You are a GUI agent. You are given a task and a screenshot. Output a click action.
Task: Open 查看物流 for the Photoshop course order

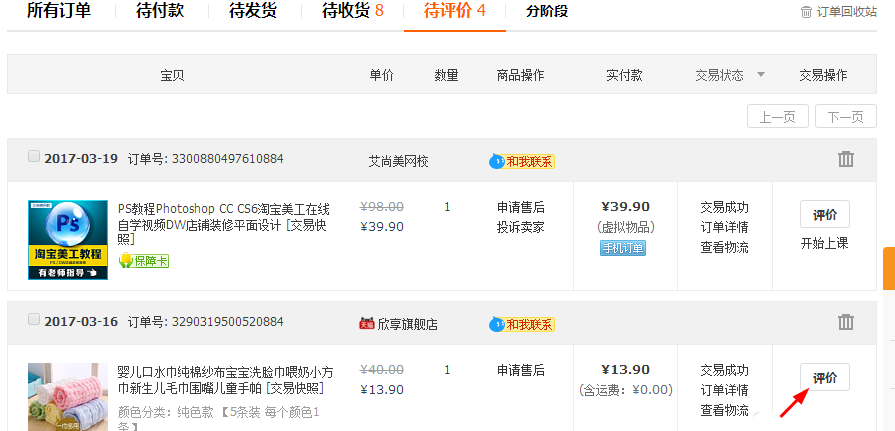[724, 247]
